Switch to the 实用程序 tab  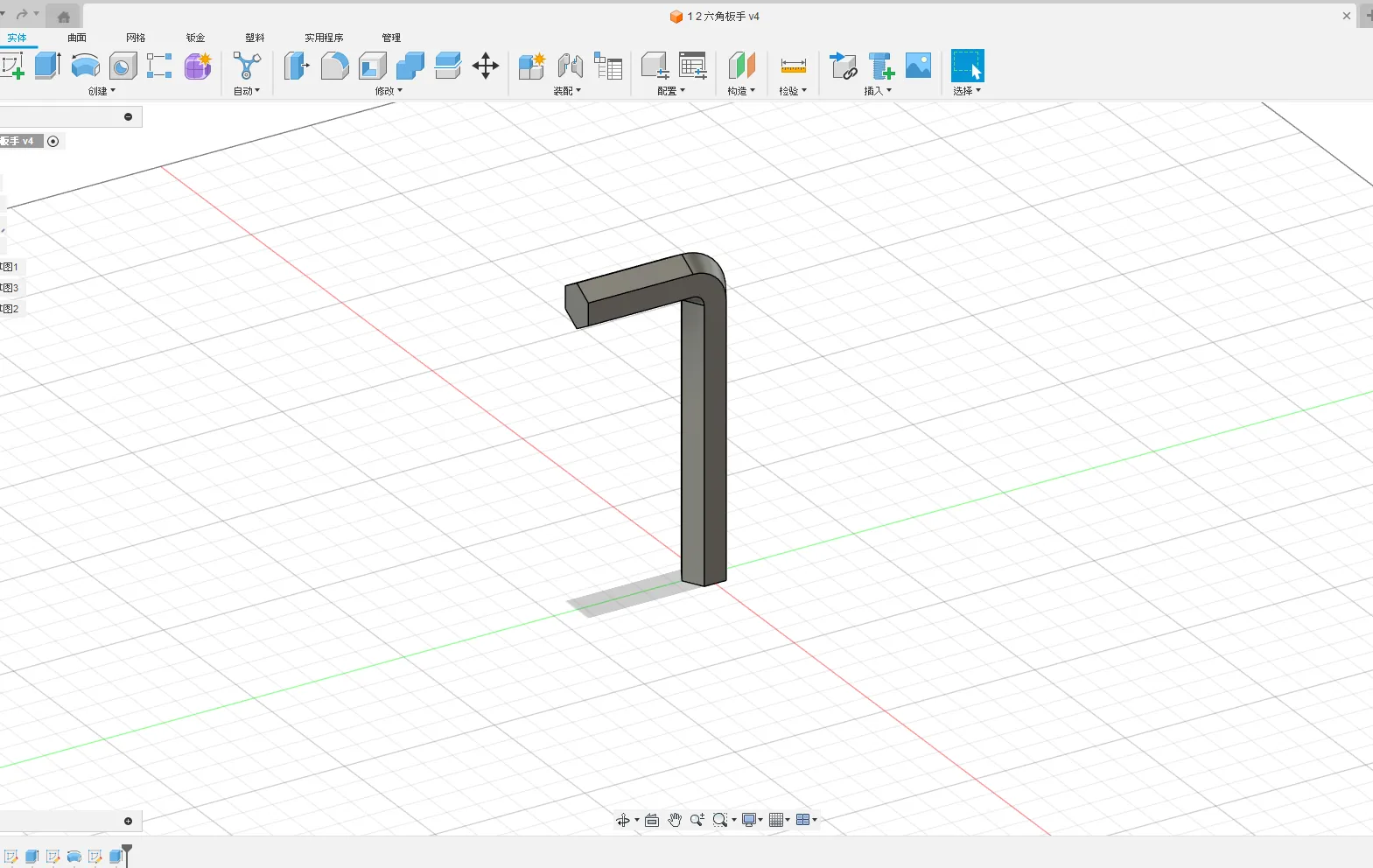pyautogui.click(x=324, y=38)
